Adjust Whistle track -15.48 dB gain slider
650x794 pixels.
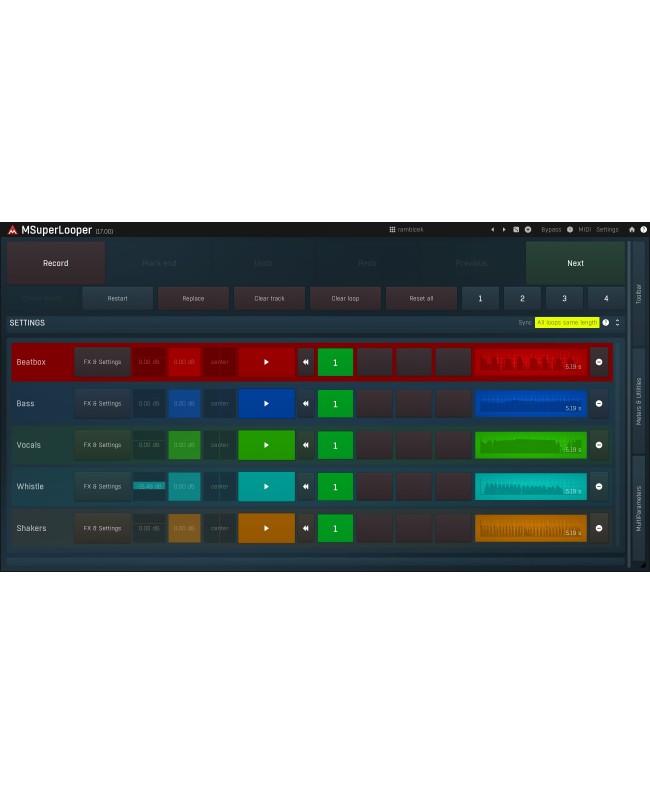tap(149, 486)
